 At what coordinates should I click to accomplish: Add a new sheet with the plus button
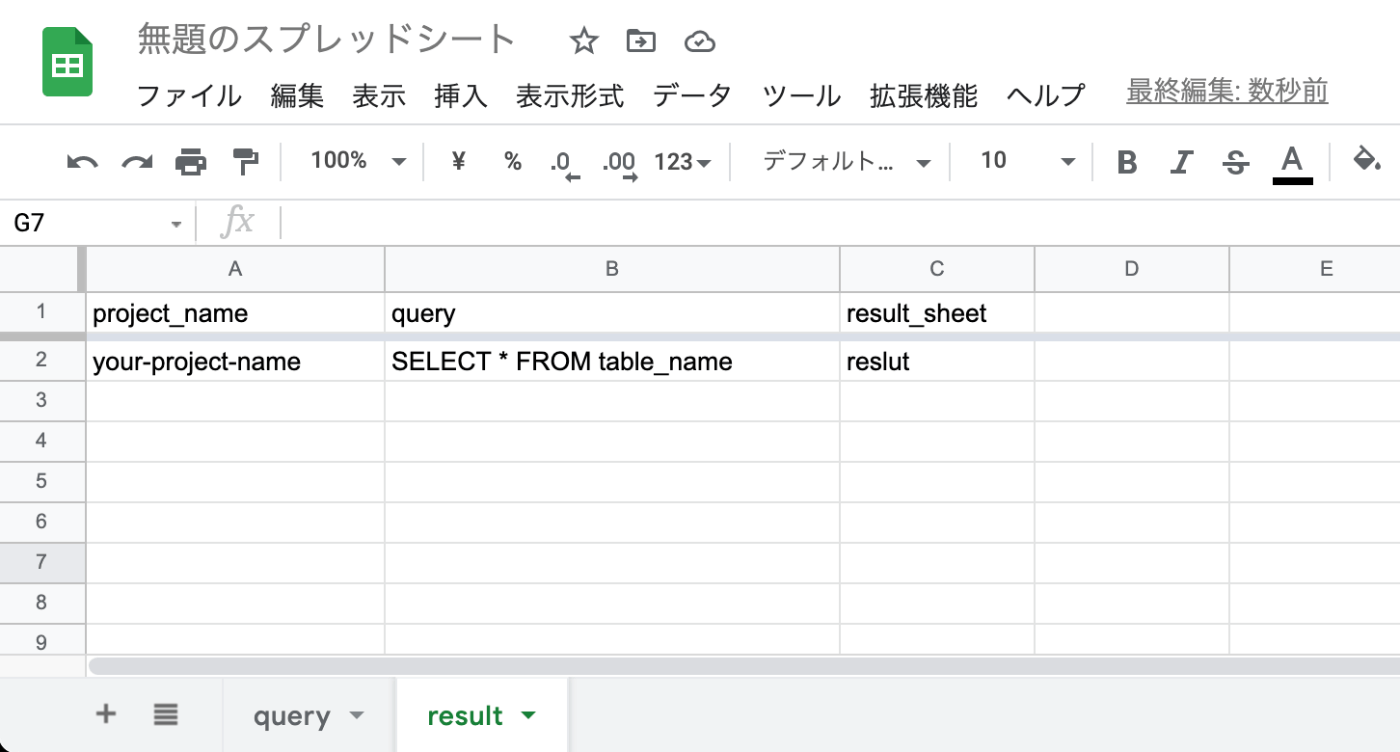click(x=105, y=714)
